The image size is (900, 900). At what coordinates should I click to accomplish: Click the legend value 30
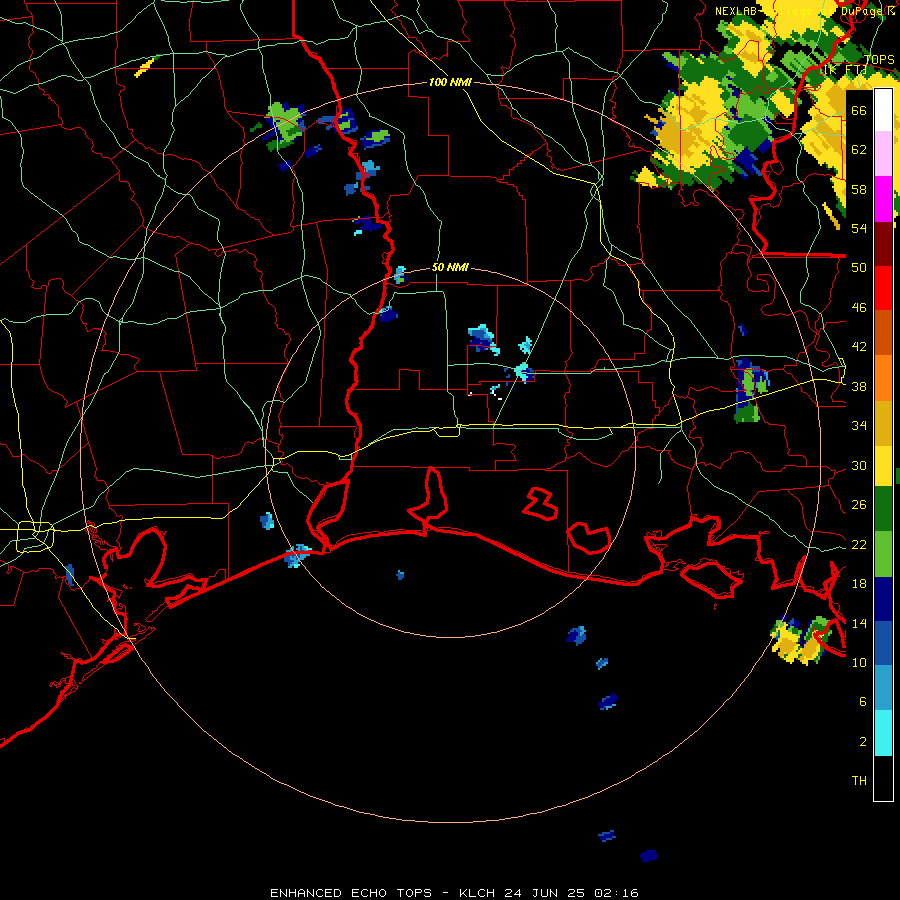coord(859,465)
